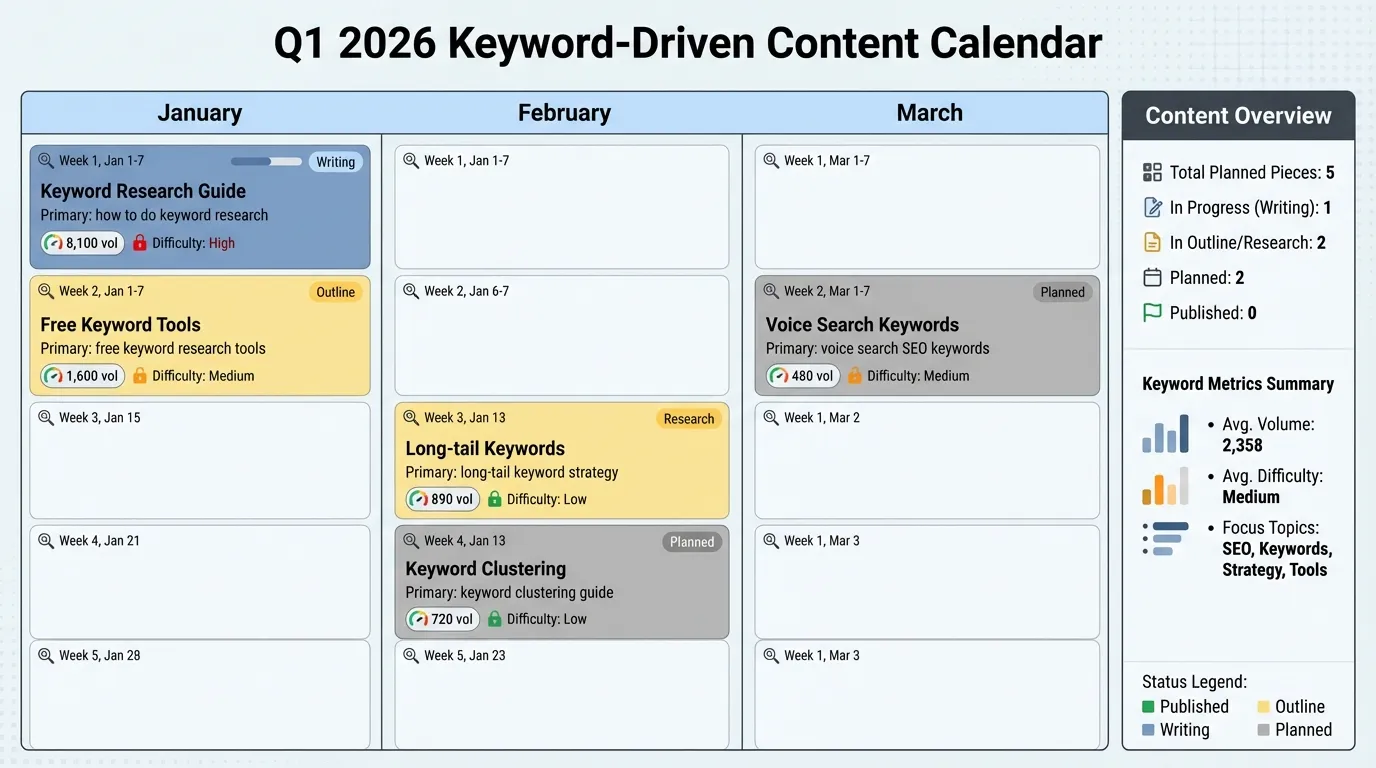Select the February column header
1376x768 pixels.
click(x=564, y=112)
